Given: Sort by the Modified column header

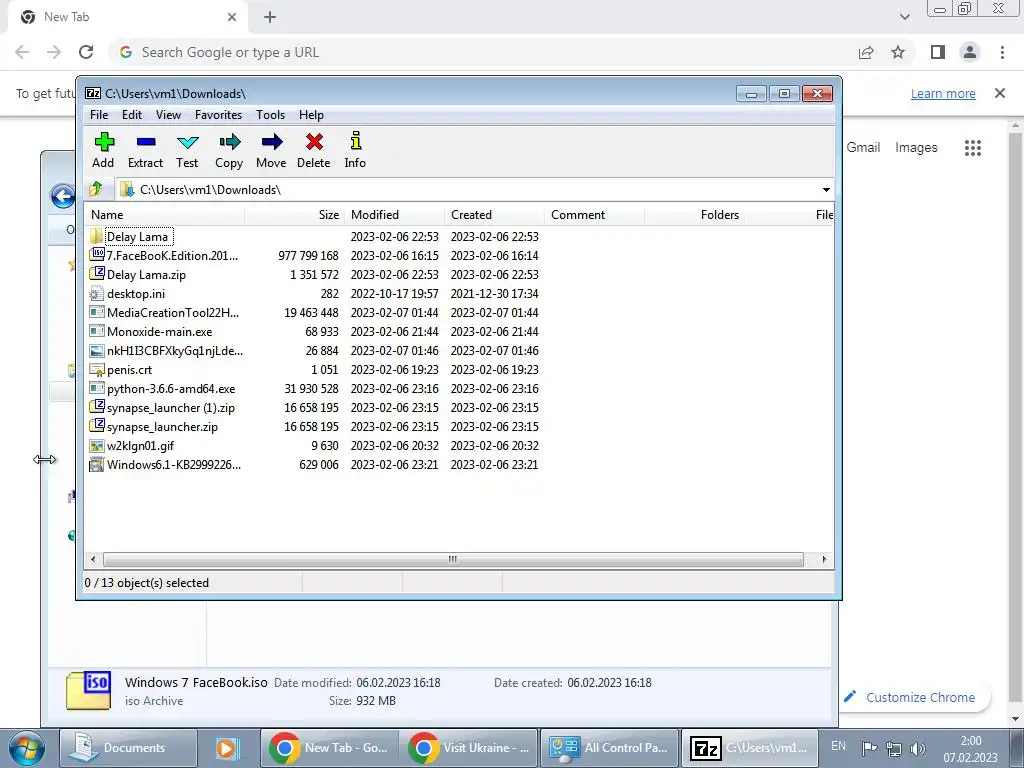Looking at the screenshot, I should click(x=394, y=215).
